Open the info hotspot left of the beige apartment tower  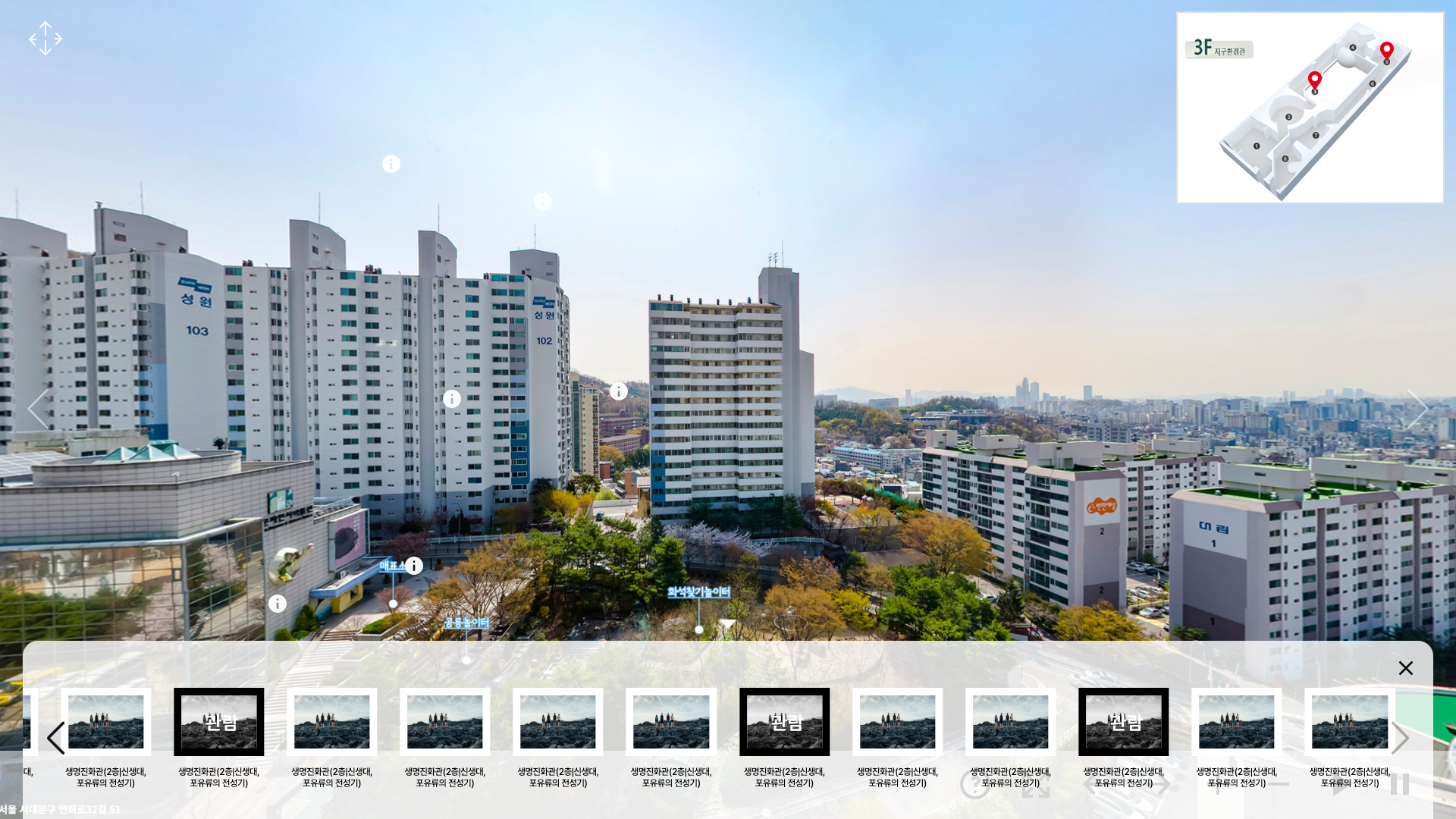click(x=619, y=391)
